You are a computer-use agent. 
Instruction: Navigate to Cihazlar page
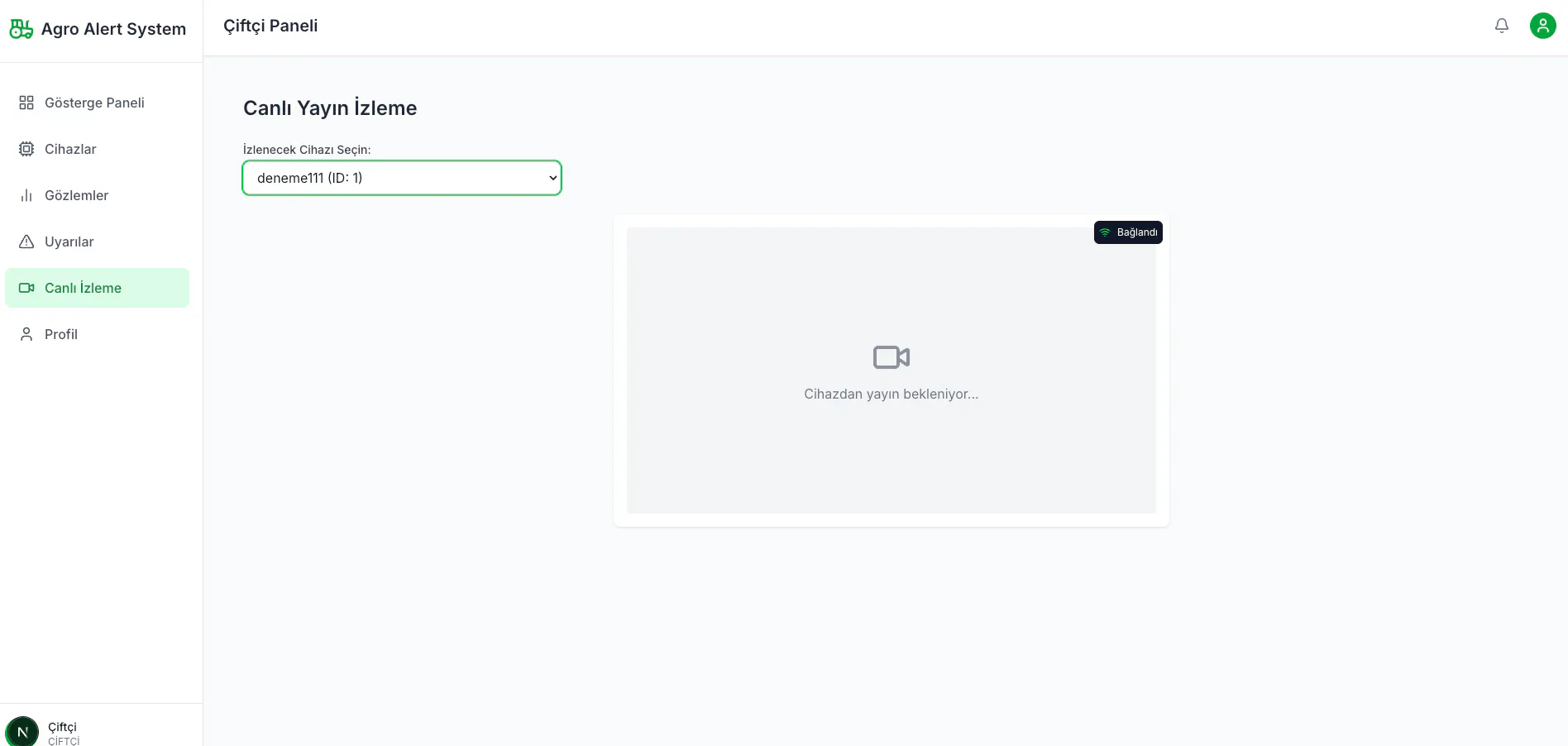[x=98, y=149]
